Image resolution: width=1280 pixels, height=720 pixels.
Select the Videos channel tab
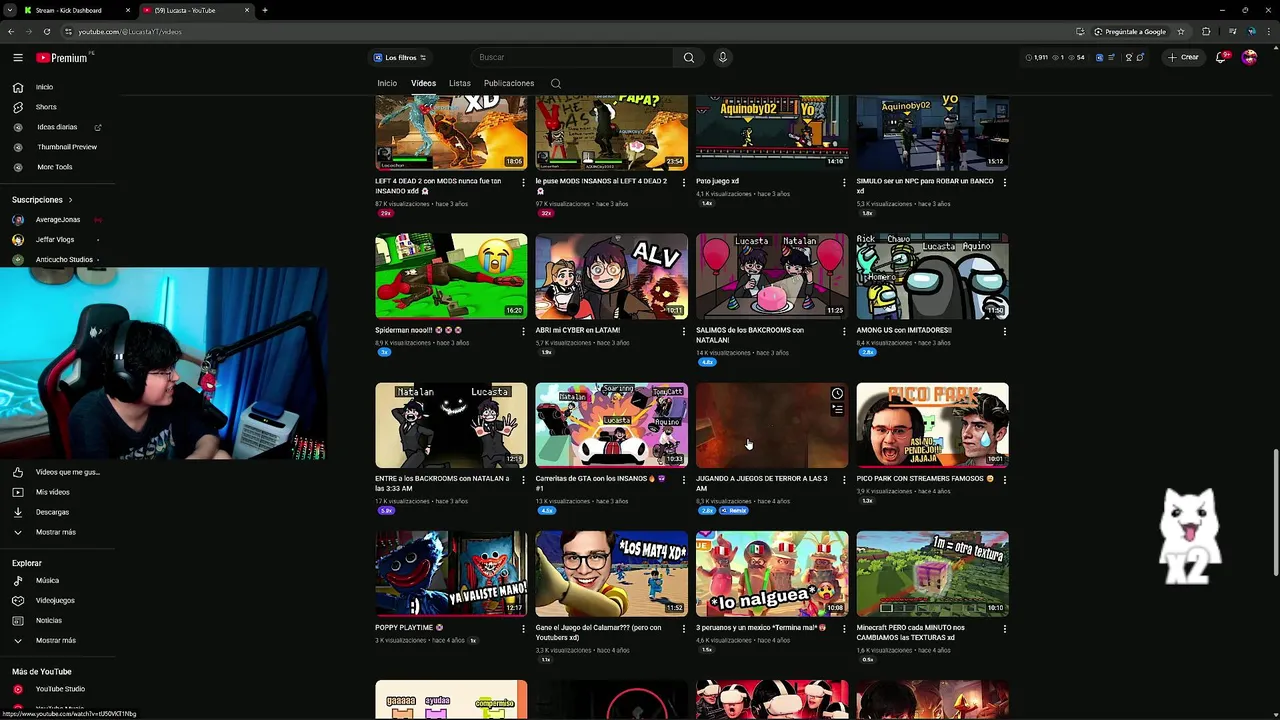coord(423,83)
